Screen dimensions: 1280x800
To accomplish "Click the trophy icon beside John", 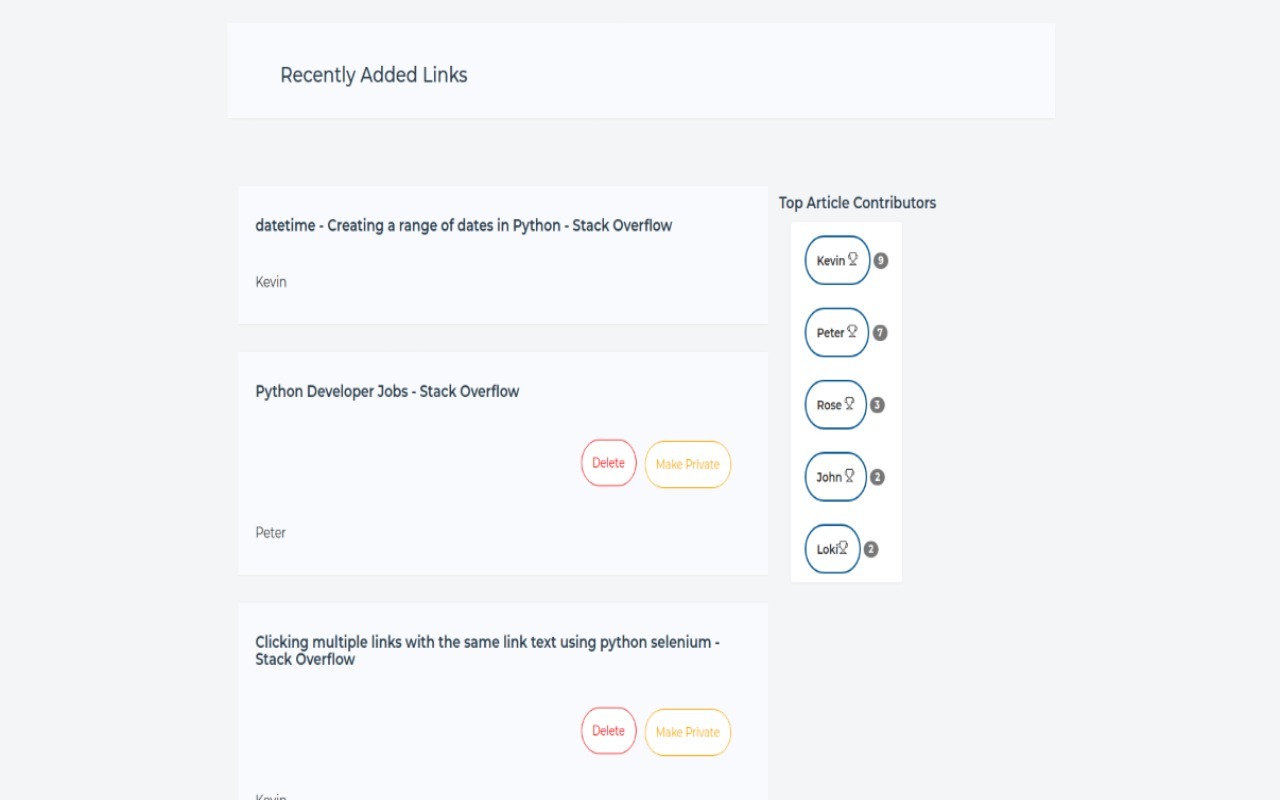I will click(x=849, y=476).
